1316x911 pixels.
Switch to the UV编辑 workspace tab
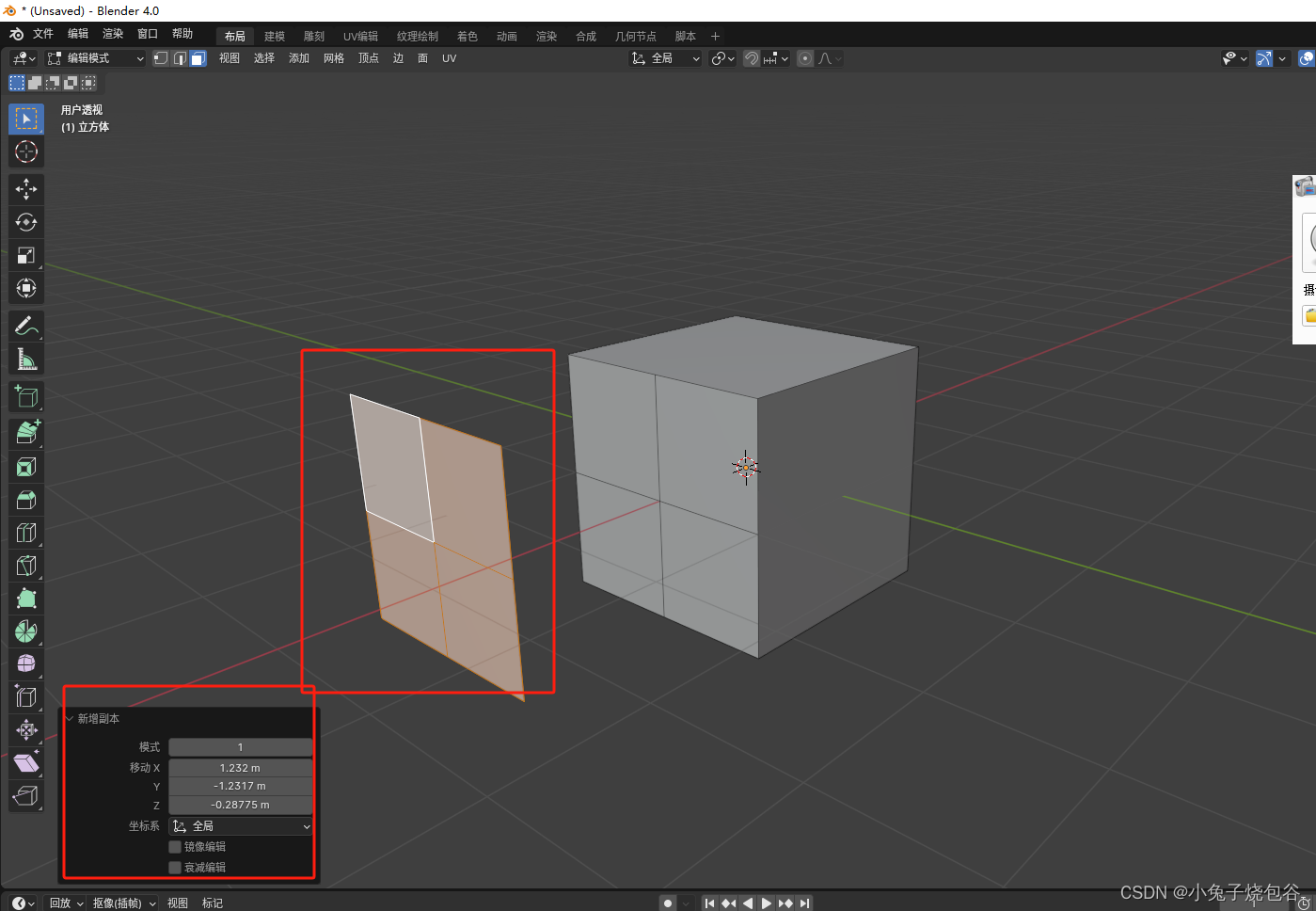[360, 37]
